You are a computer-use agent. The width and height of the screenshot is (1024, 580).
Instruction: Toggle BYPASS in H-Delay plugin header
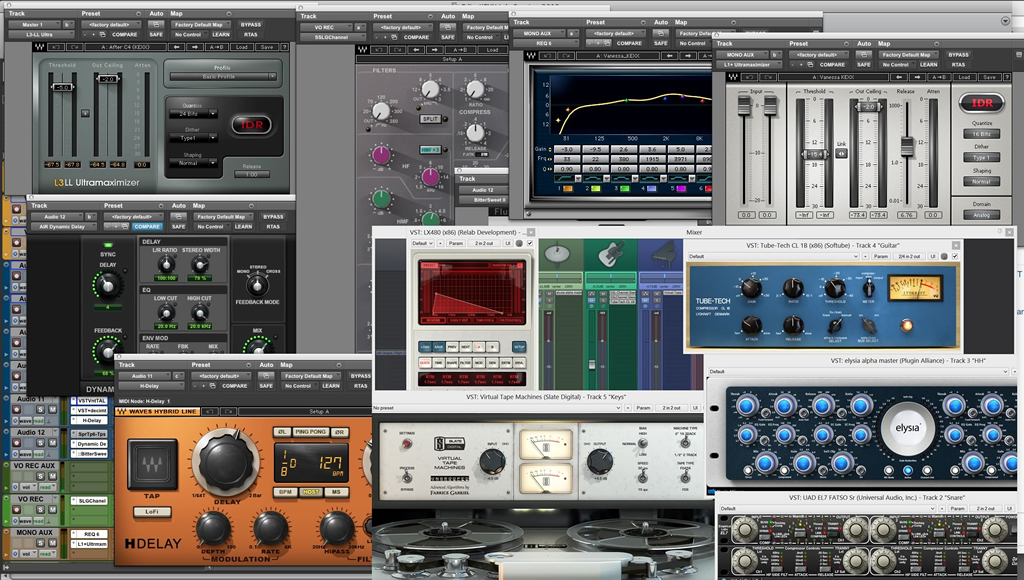[x=360, y=376]
